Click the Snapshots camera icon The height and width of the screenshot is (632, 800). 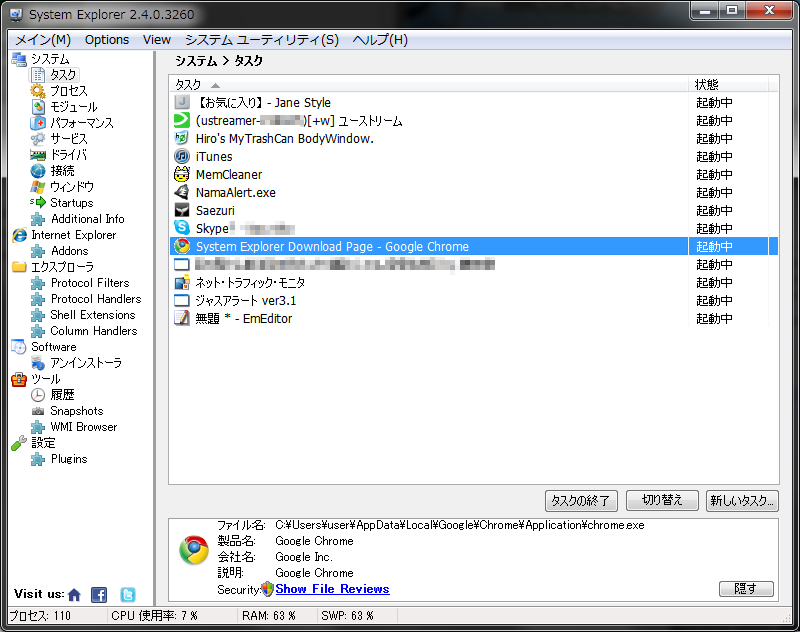click(x=38, y=411)
